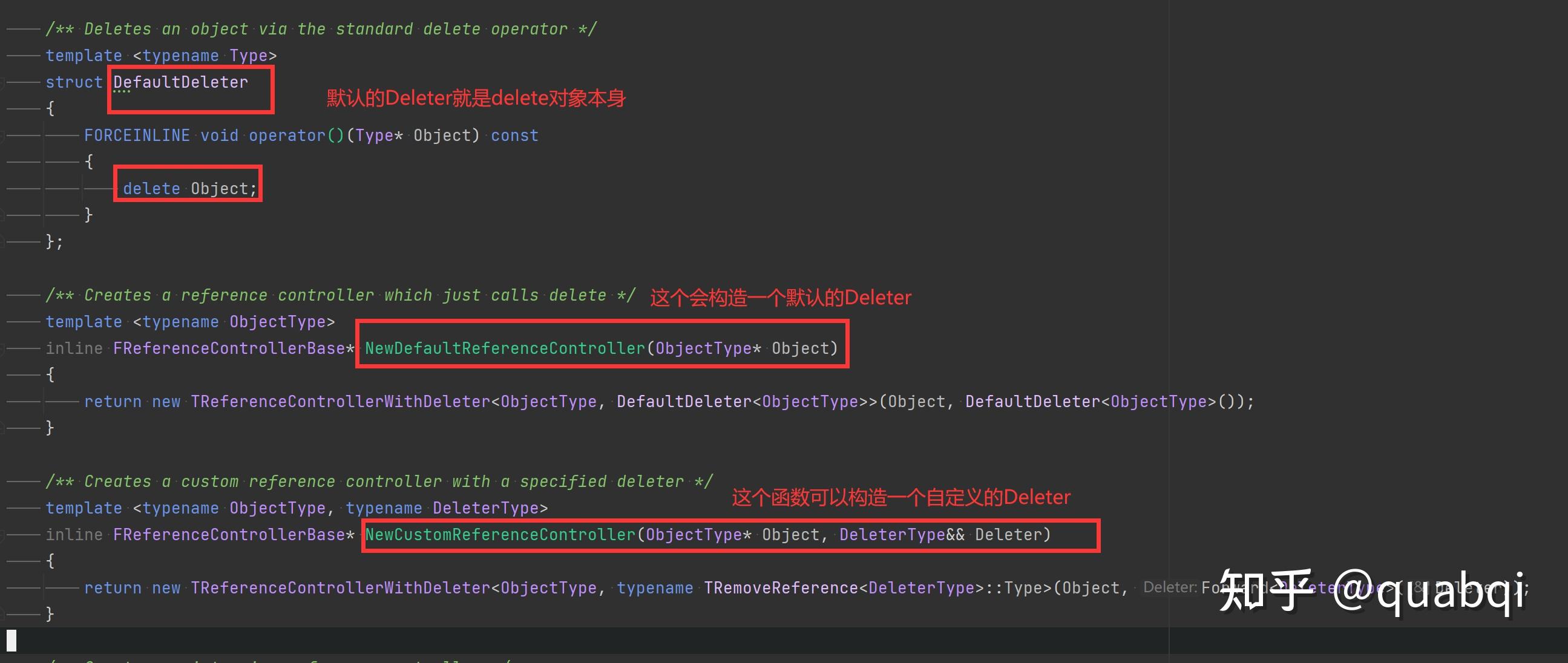Click the 'Deleter:' parameter inlay hint

(1169, 587)
